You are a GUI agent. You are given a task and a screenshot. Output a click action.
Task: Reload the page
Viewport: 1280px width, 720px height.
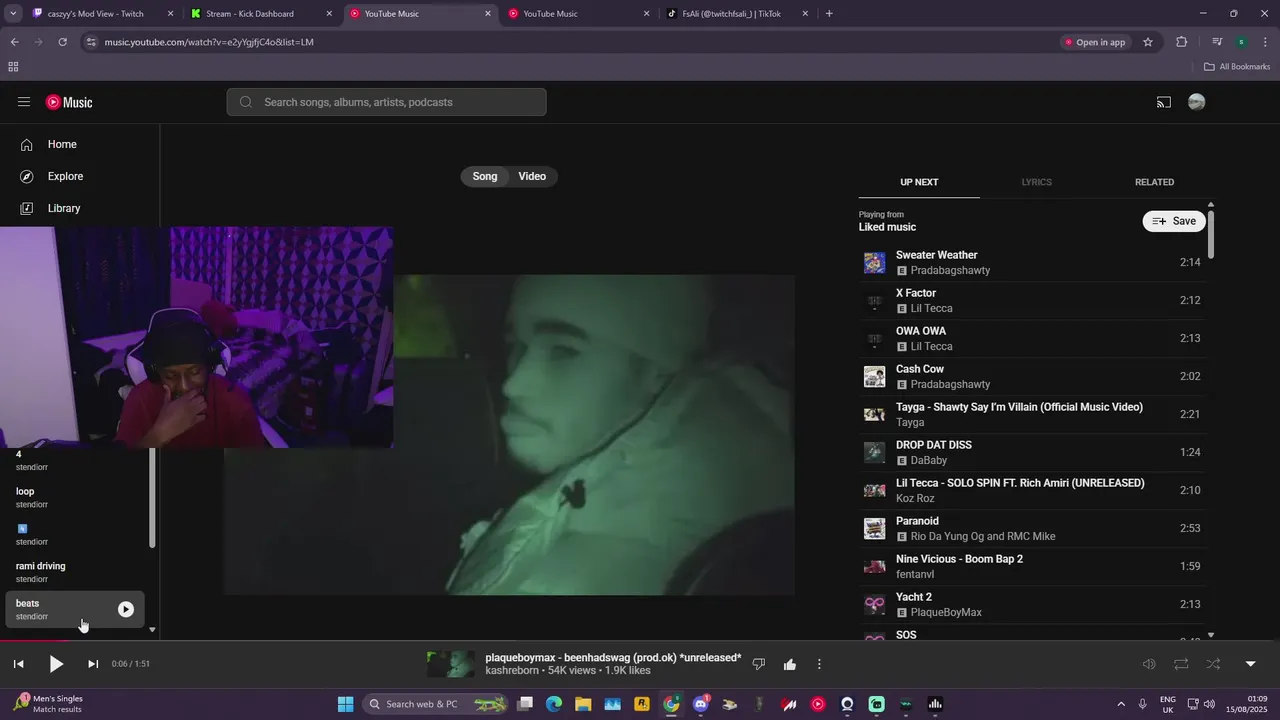(x=62, y=42)
